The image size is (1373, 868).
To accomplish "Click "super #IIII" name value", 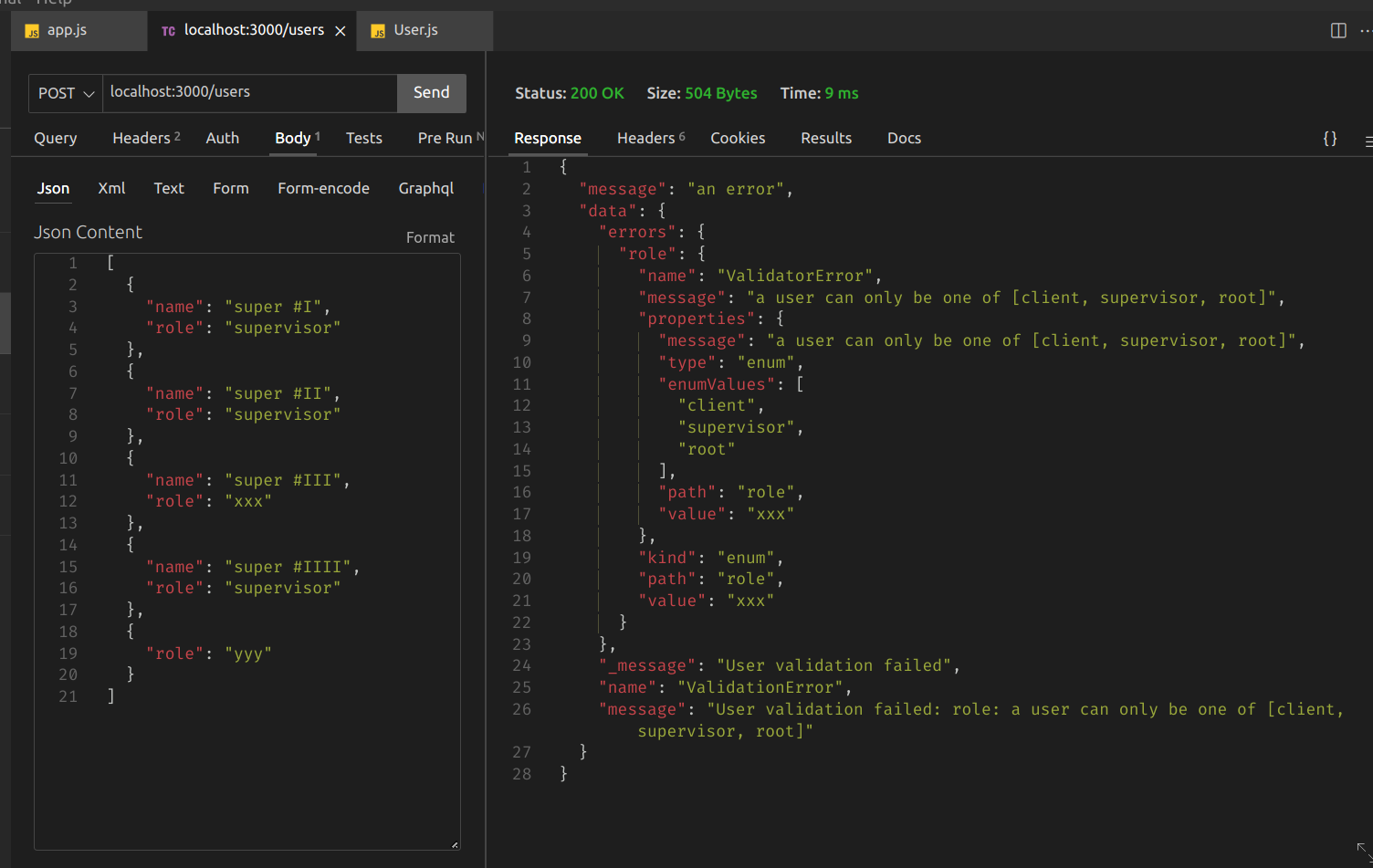I will pos(288,567).
